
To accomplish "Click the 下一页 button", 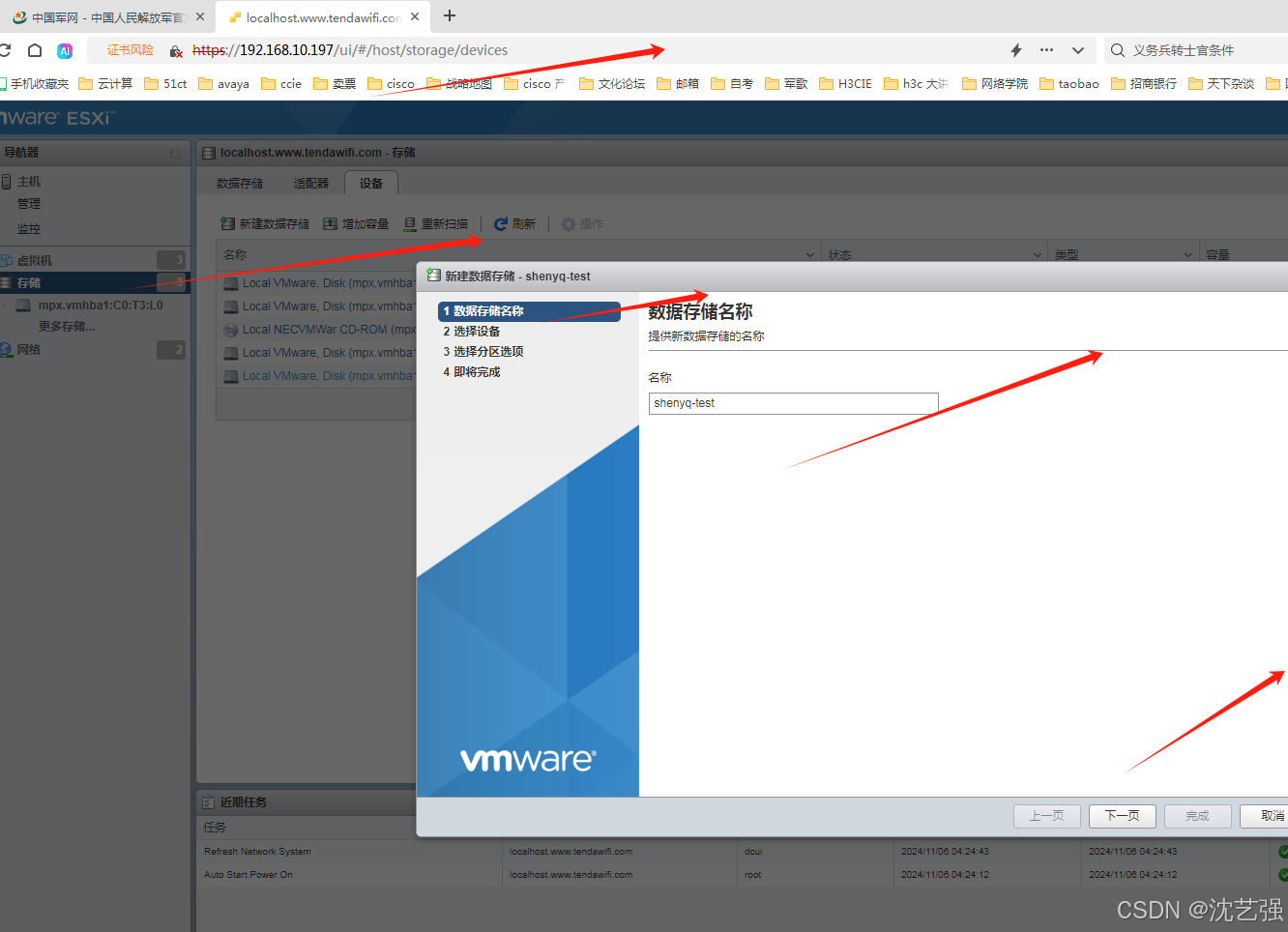I will click(1123, 816).
